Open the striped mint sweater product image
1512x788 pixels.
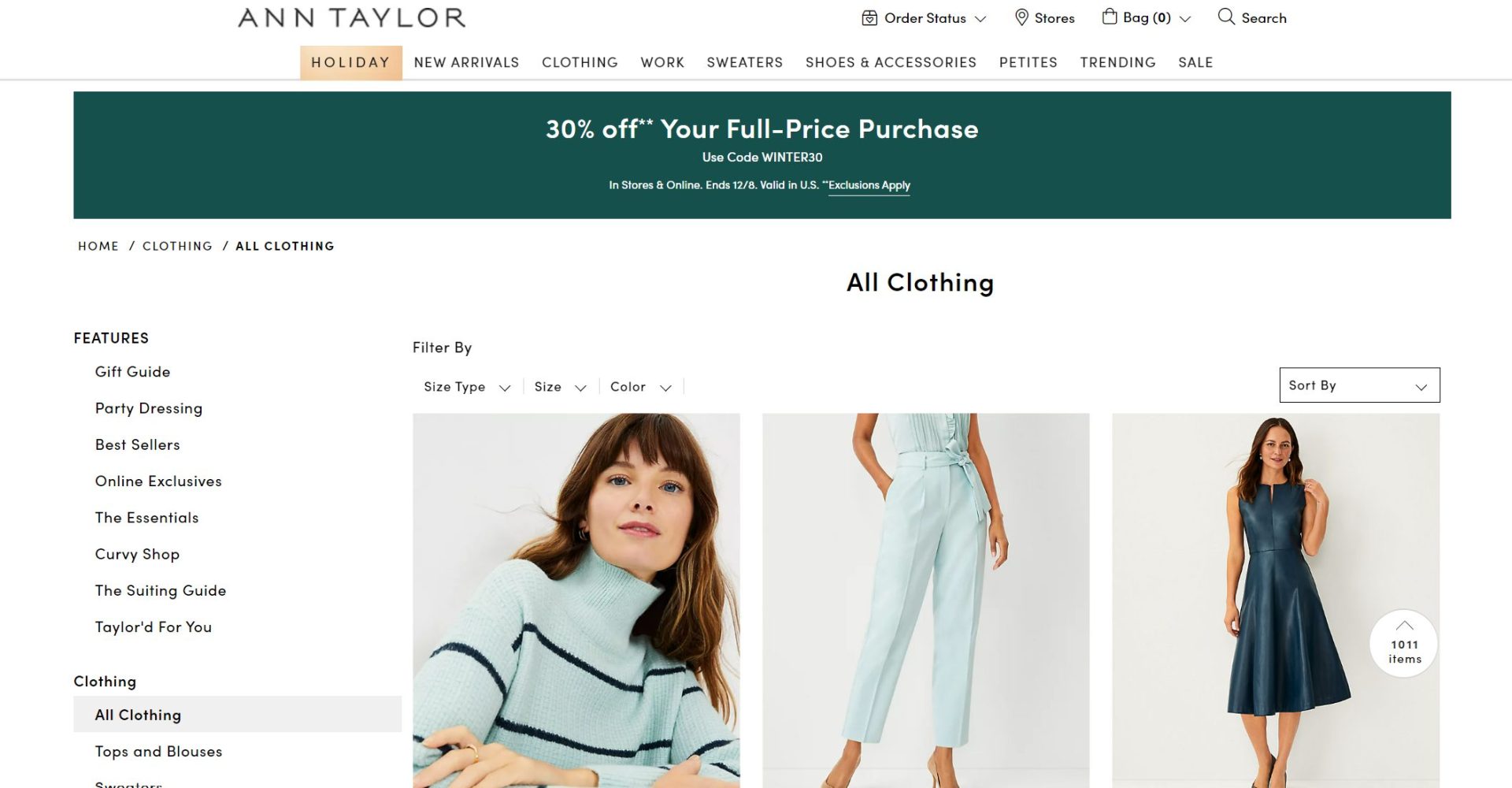[x=576, y=600]
